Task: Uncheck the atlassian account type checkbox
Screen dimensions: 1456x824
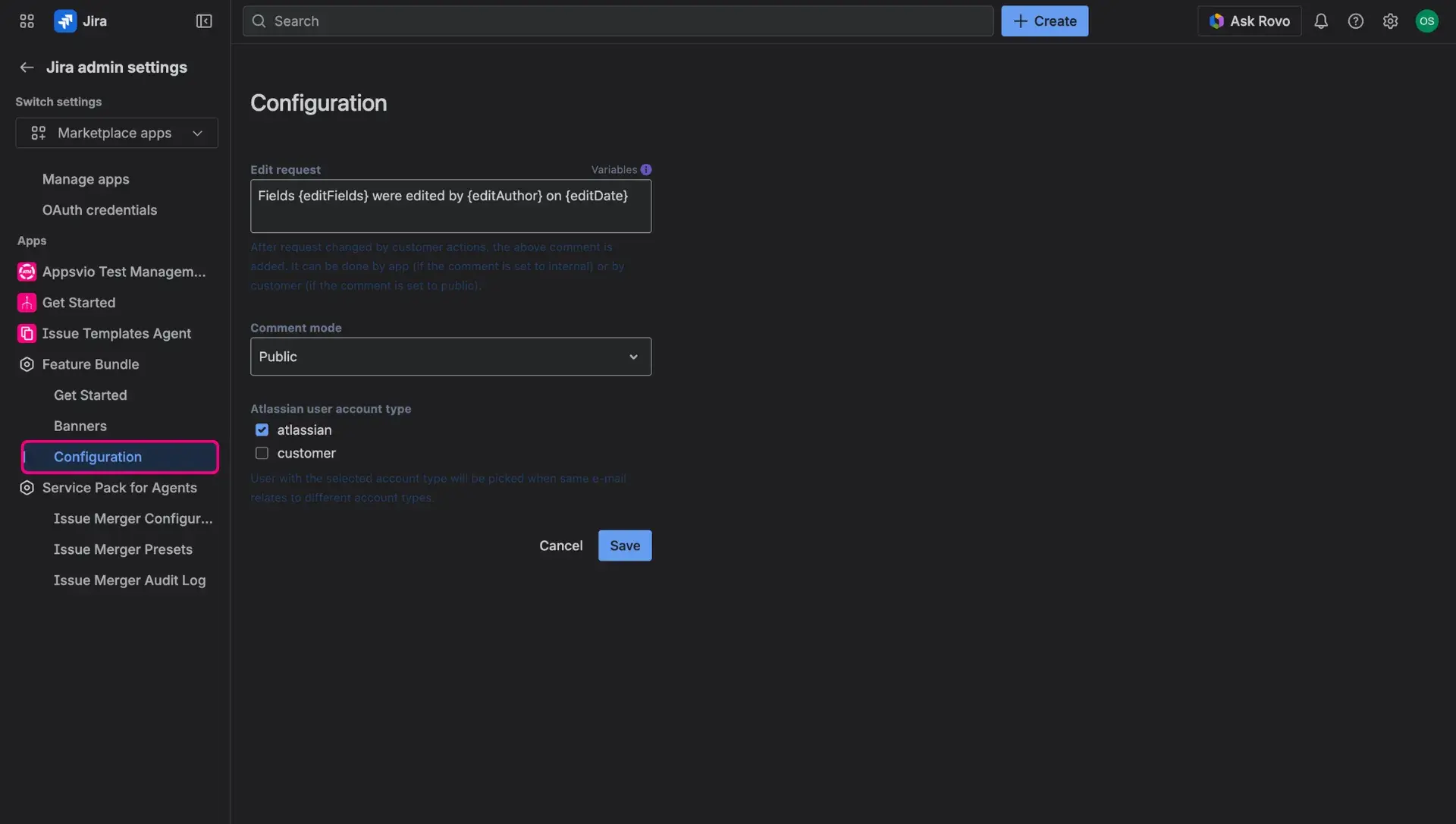Action: [x=262, y=429]
